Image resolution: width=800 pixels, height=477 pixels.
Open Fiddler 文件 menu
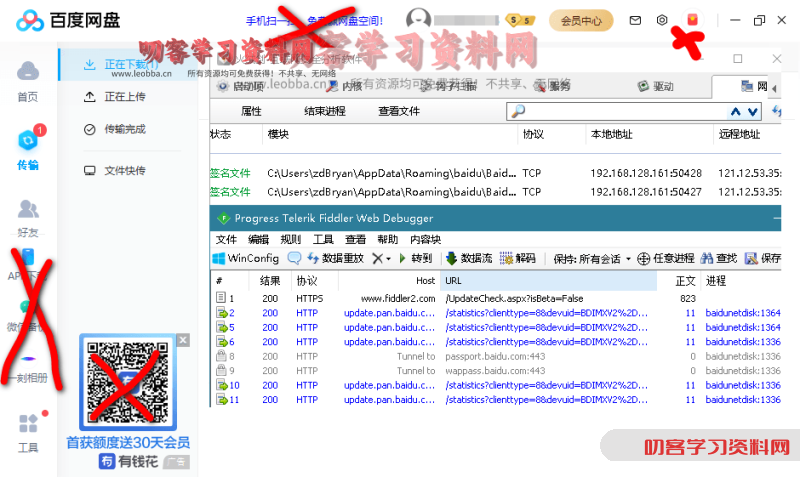coord(226,240)
